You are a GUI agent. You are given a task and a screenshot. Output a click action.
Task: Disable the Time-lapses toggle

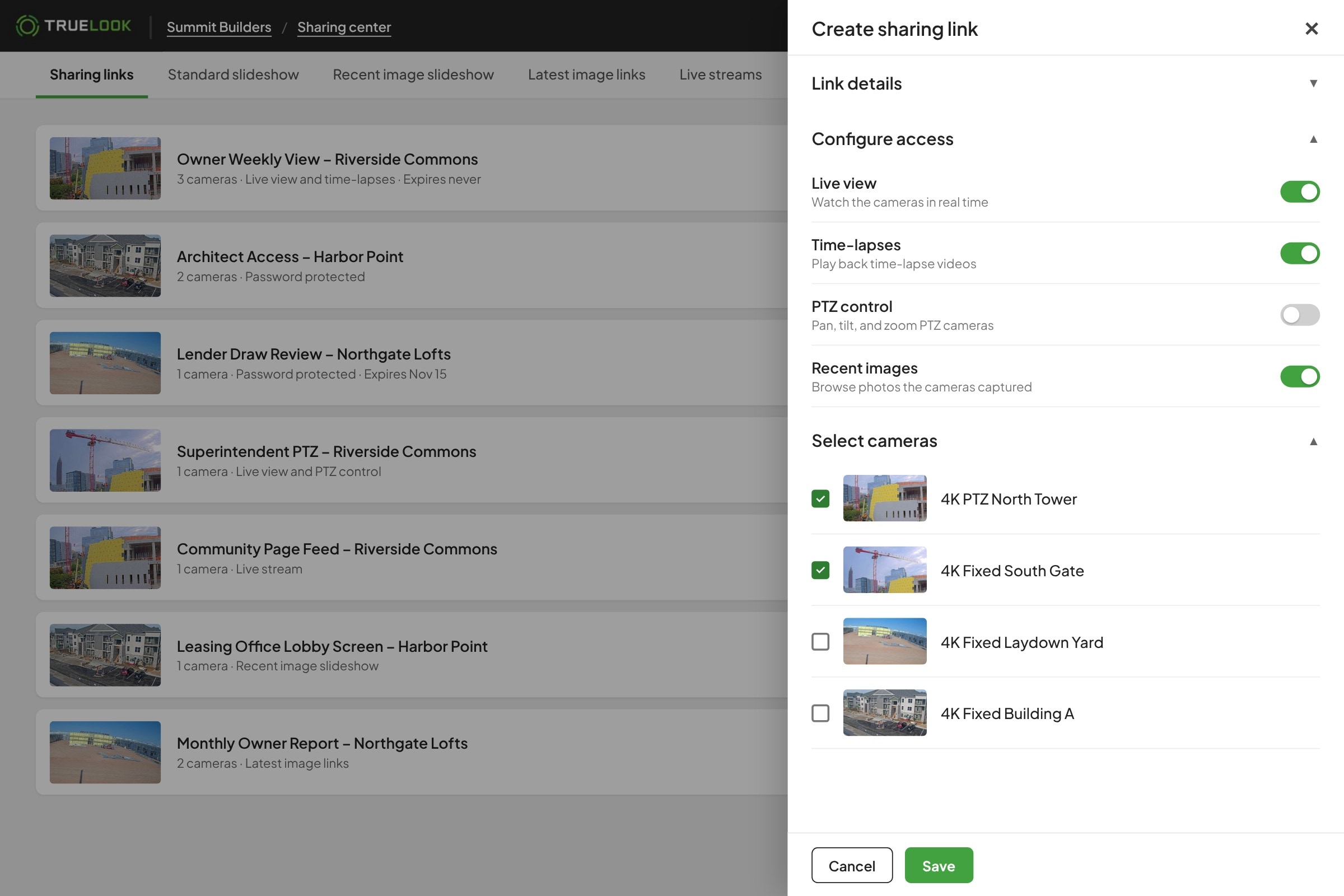click(x=1299, y=253)
